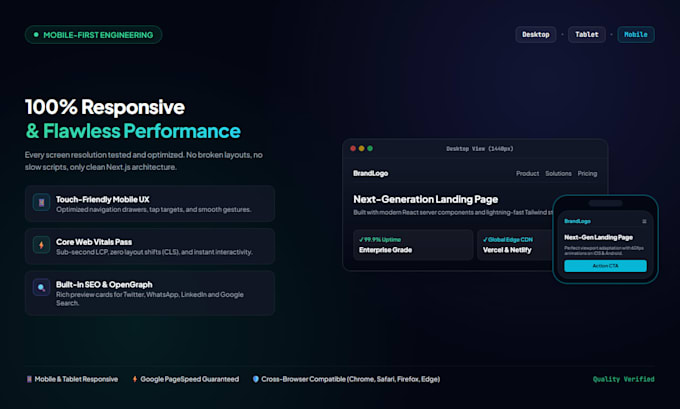Open the Pricing nav link

(587, 173)
